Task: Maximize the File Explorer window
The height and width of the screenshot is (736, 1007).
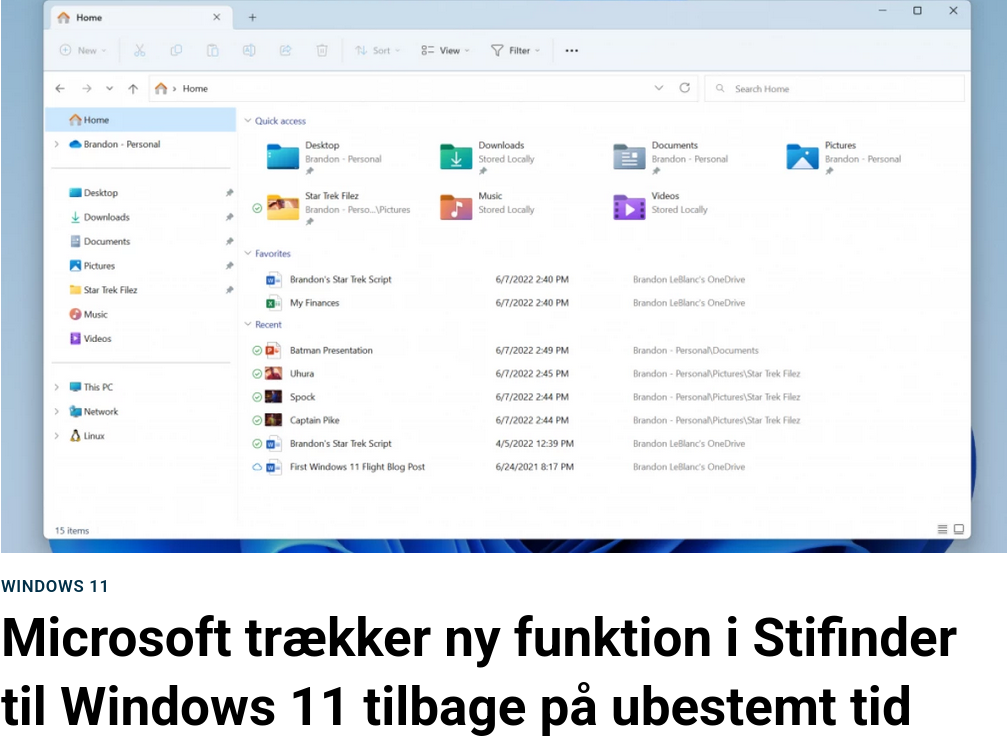Action: tap(917, 10)
